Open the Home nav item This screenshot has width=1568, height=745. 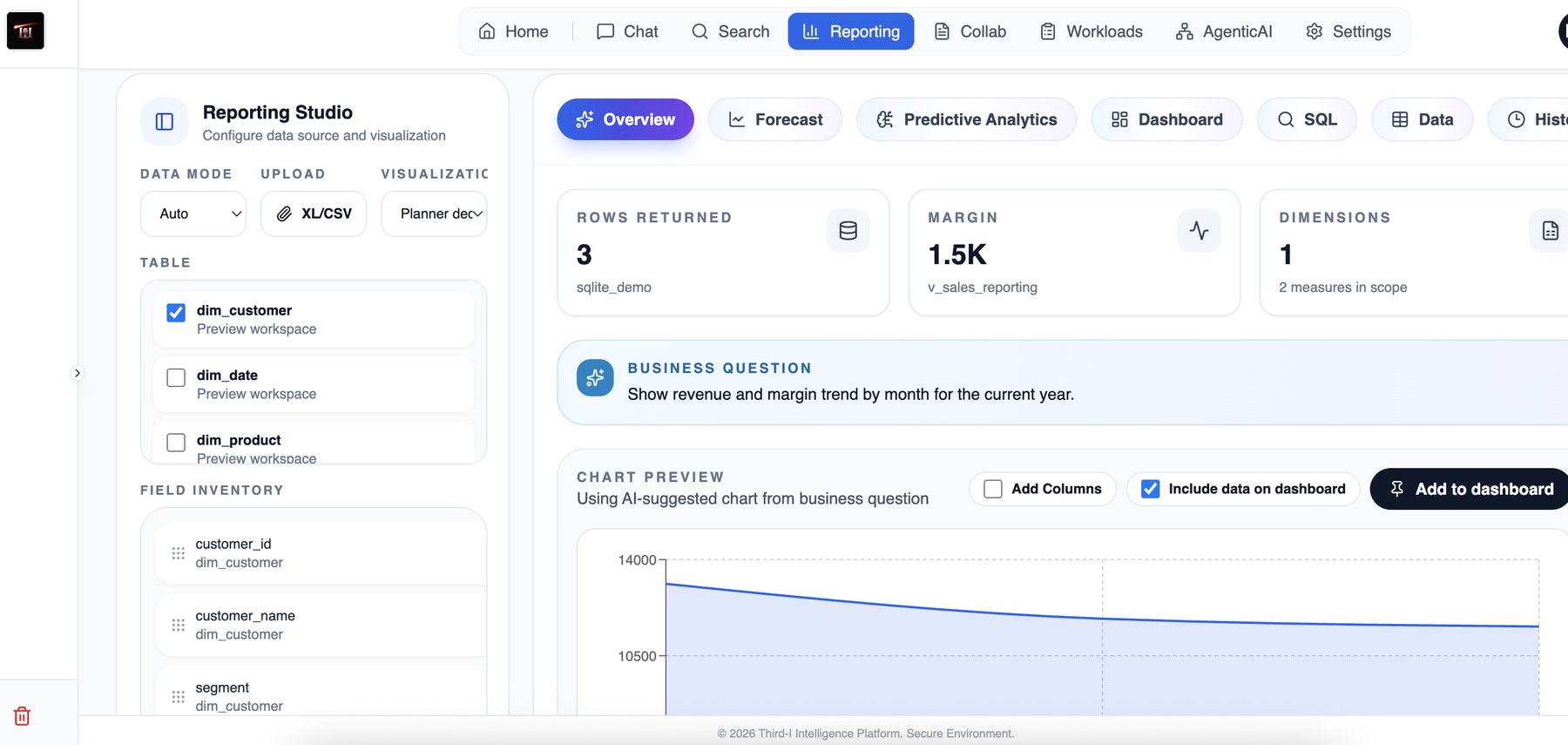(513, 31)
